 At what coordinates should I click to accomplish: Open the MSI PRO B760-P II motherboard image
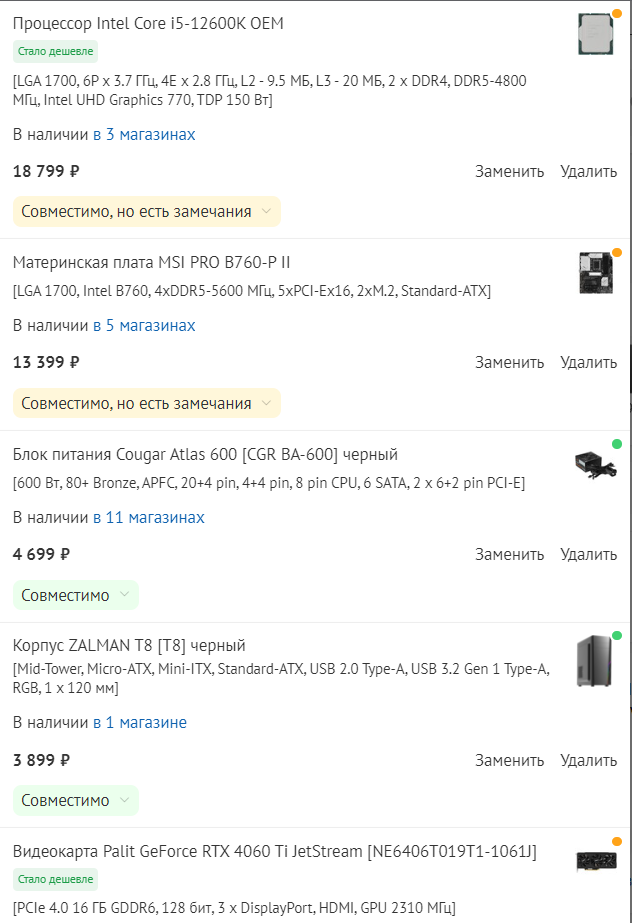[596, 273]
